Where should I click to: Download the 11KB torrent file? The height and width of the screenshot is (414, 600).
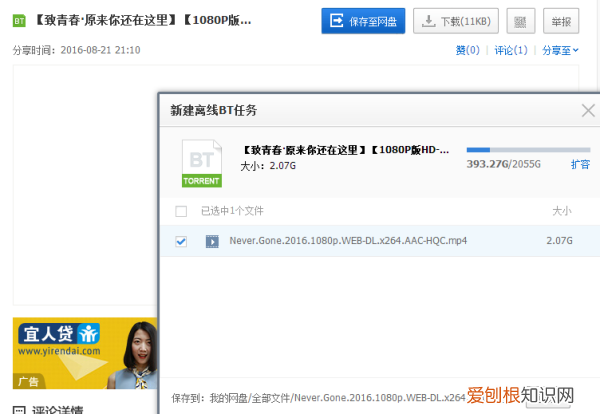pyautogui.click(x=456, y=21)
